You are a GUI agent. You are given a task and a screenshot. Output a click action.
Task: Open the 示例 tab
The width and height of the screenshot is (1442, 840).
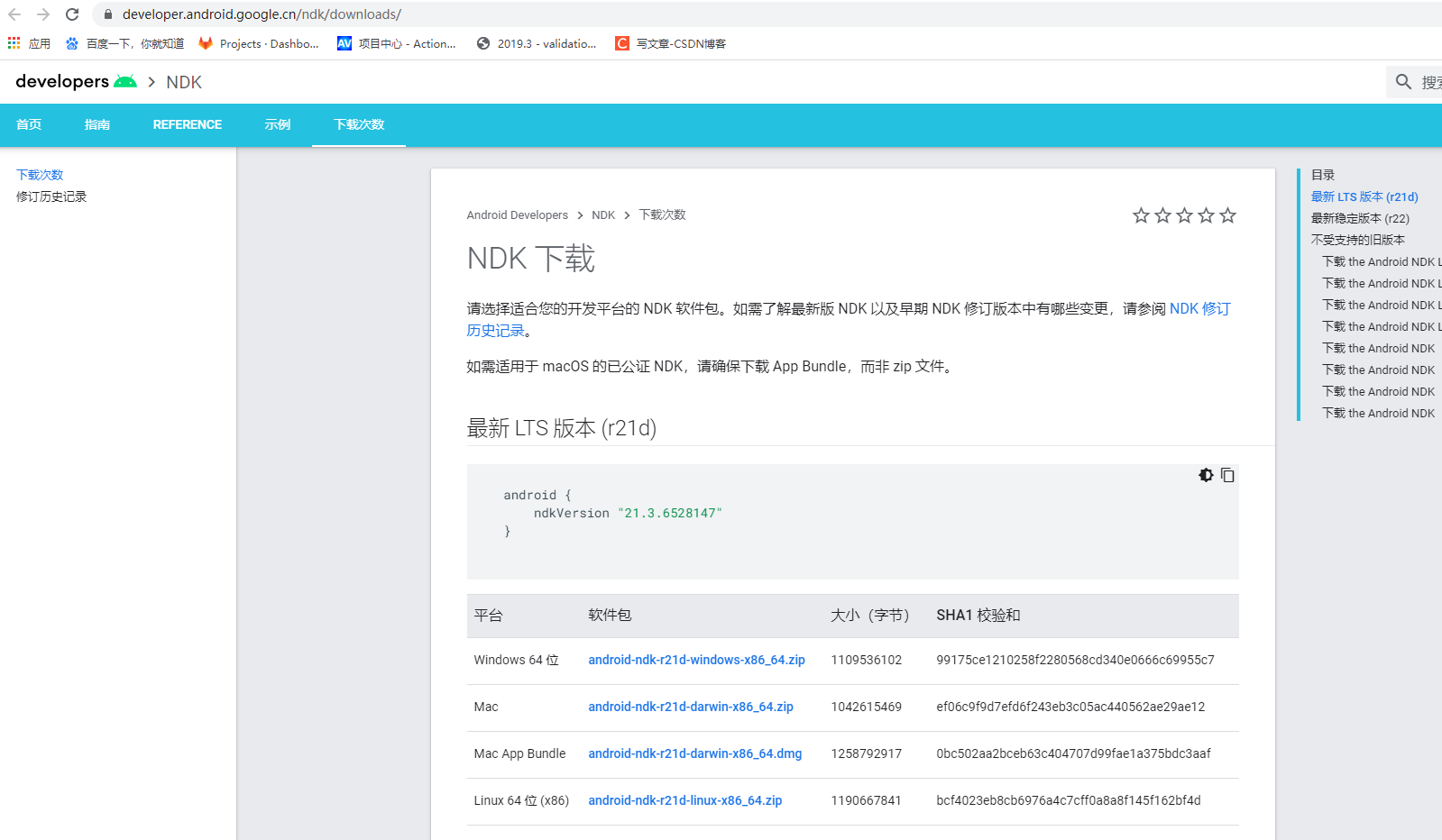[278, 124]
